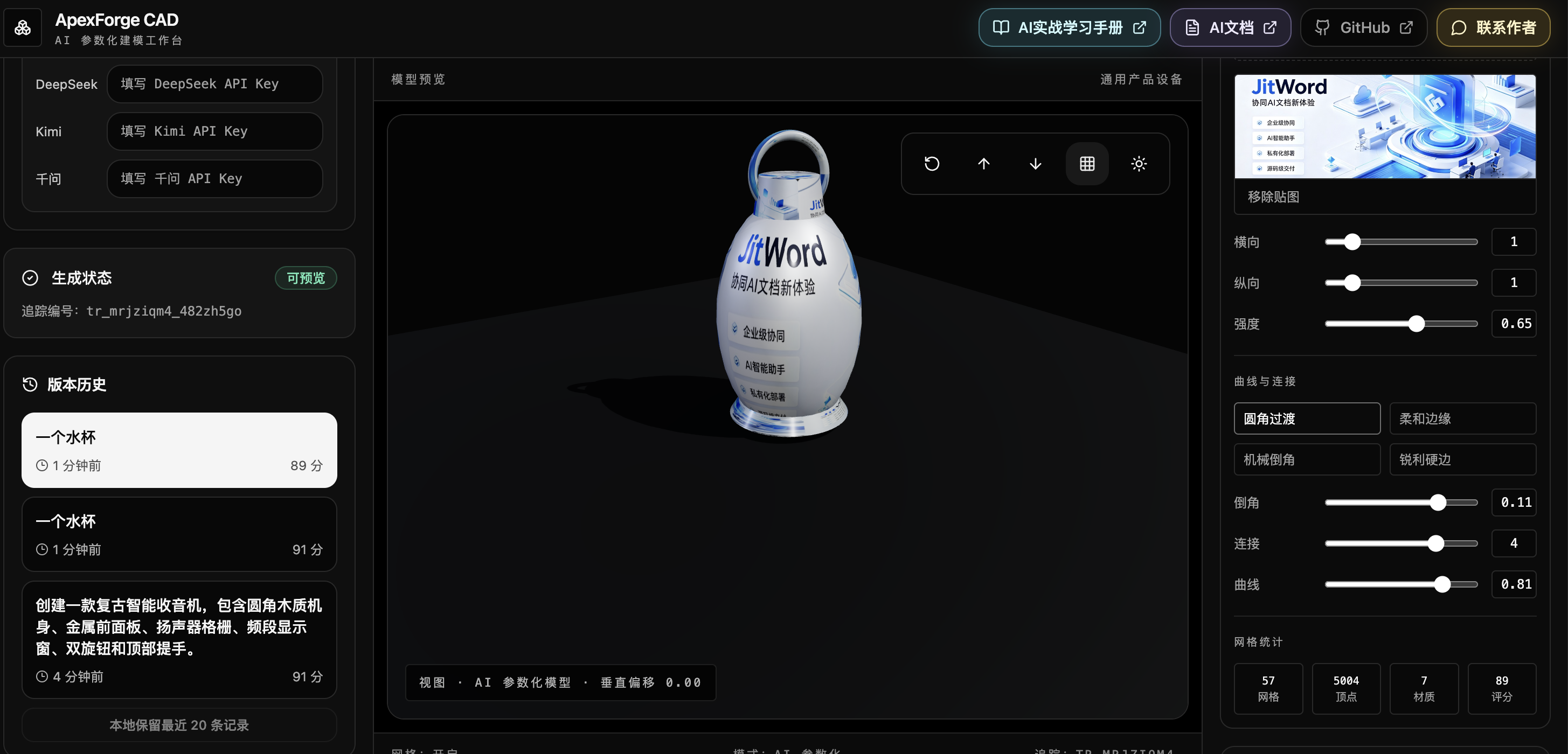Click the check circle icon beside 生成状态
The width and height of the screenshot is (1568, 754).
(x=30, y=278)
